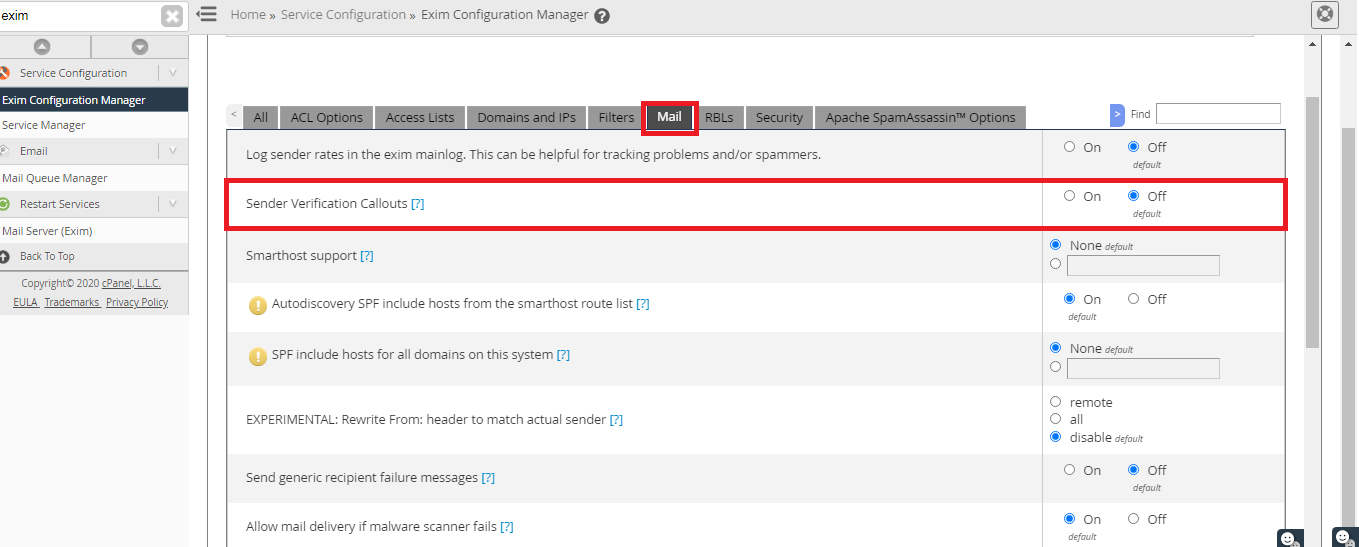Image resolution: width=1359 pixels, height=547 pixels.
Task: Collapse the Email section chevron
Action: (x=172, y=151)
